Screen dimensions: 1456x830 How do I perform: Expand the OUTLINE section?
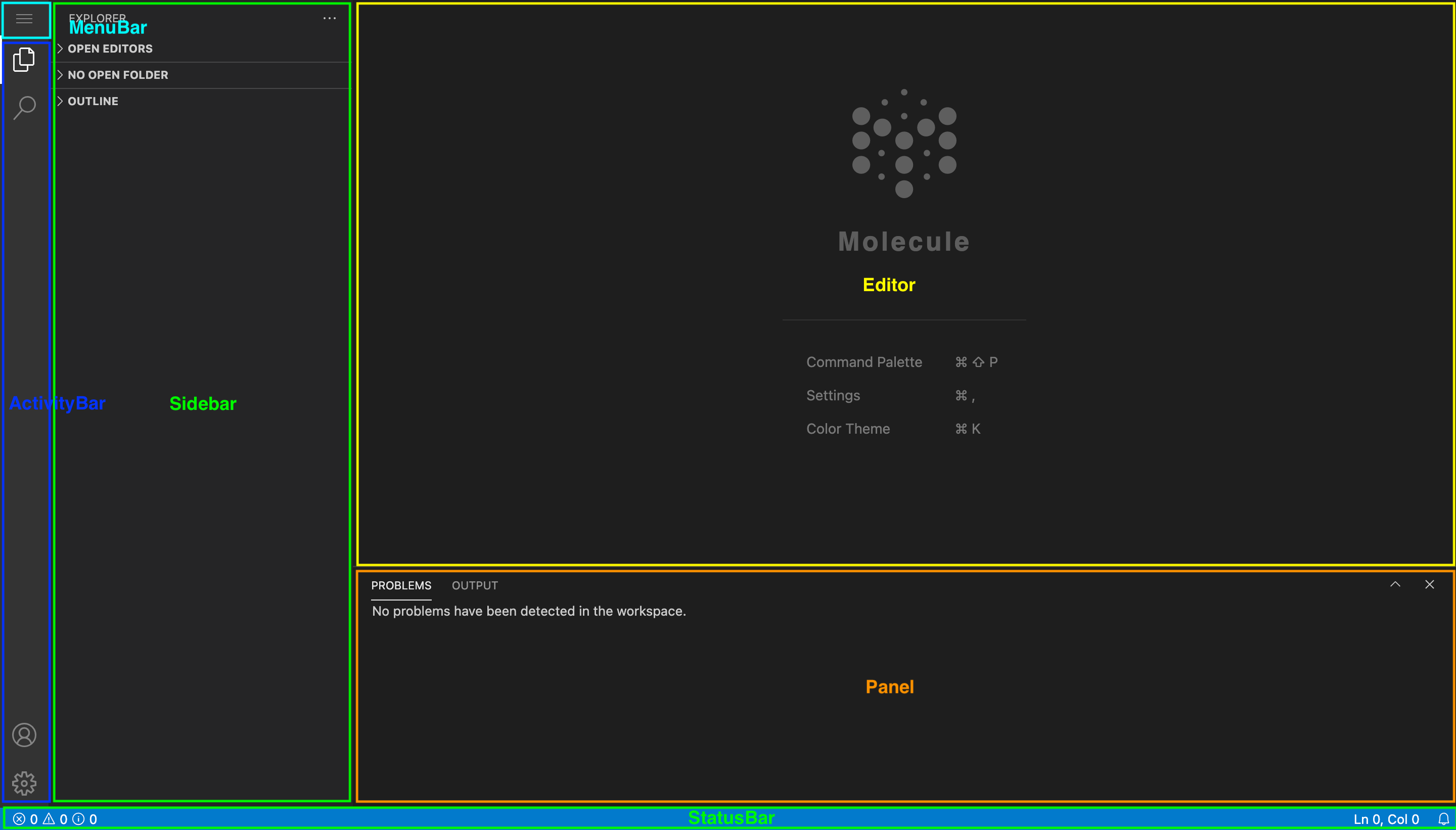(x=93, y=101)
